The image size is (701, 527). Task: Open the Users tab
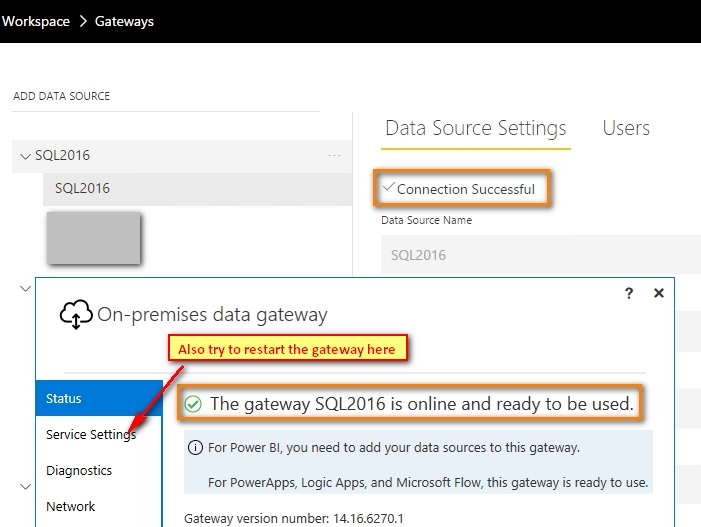[x=626, y=128]
